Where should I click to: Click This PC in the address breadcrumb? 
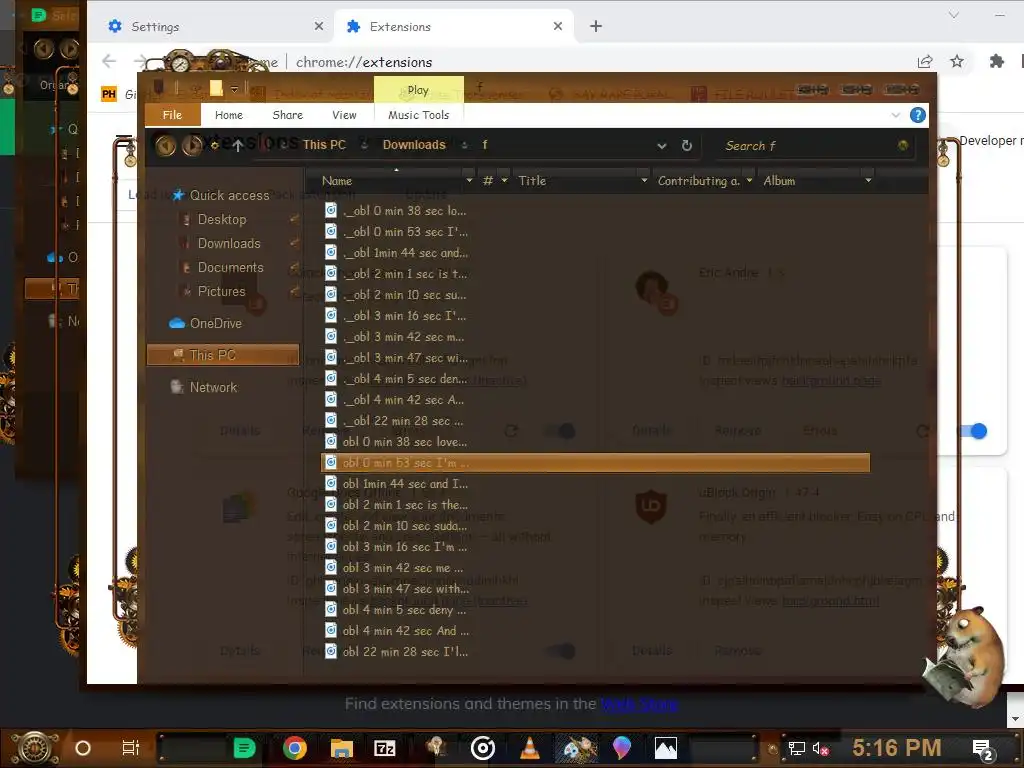(x=324, y=145)
